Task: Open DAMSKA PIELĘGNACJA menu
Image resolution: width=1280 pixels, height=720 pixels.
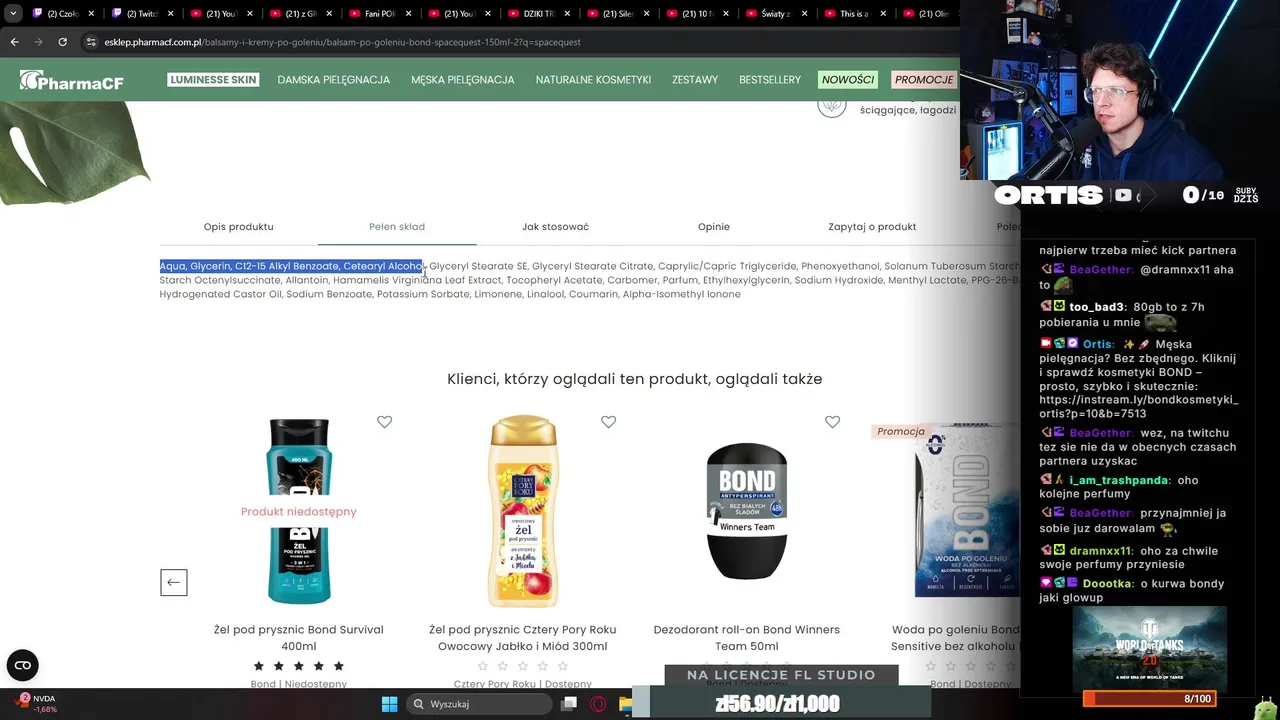Action: click(334, 80)
